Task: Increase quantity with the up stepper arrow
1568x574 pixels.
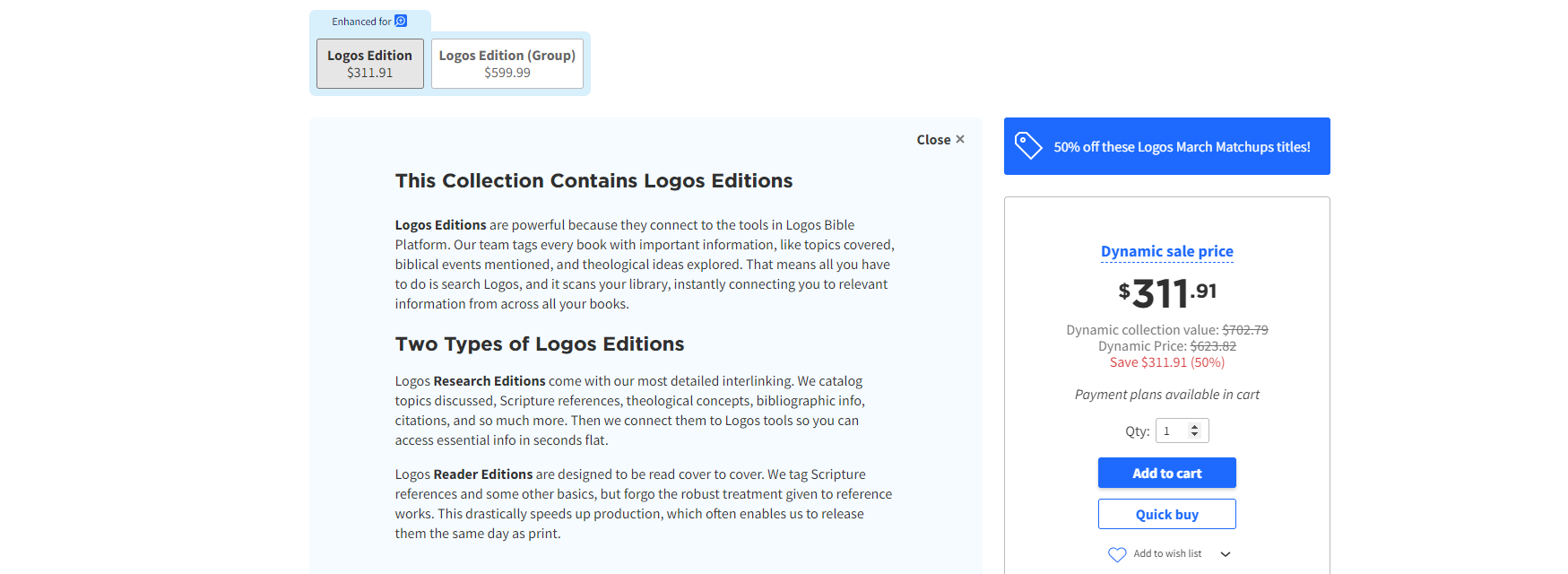Action: 1194,427
